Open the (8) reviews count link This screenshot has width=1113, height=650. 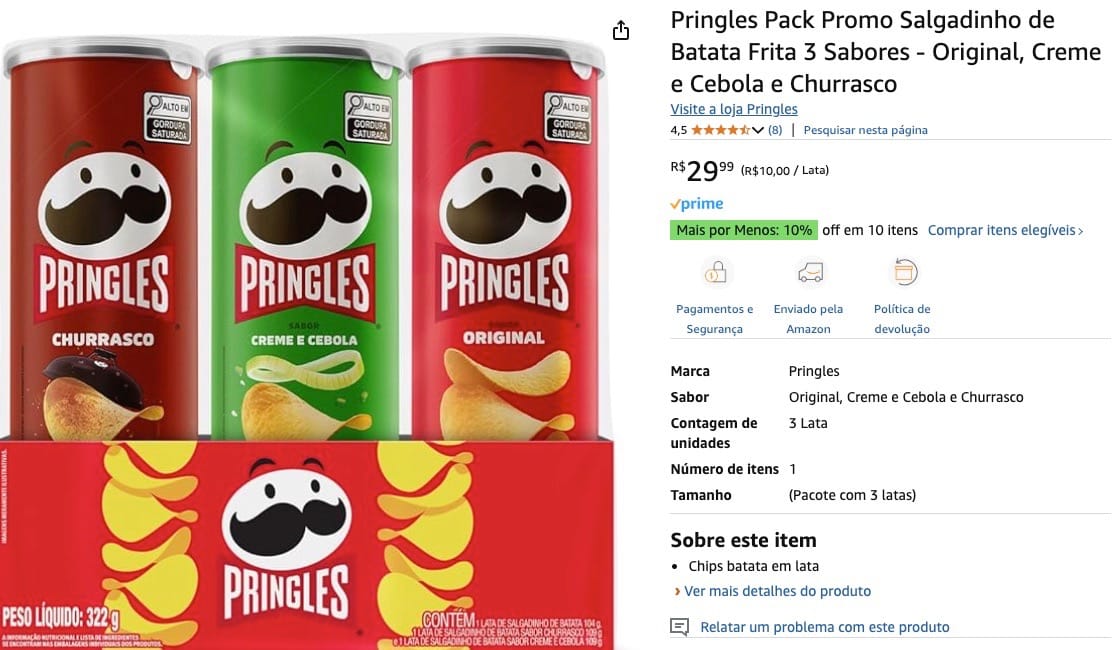(x=774, y=130)
